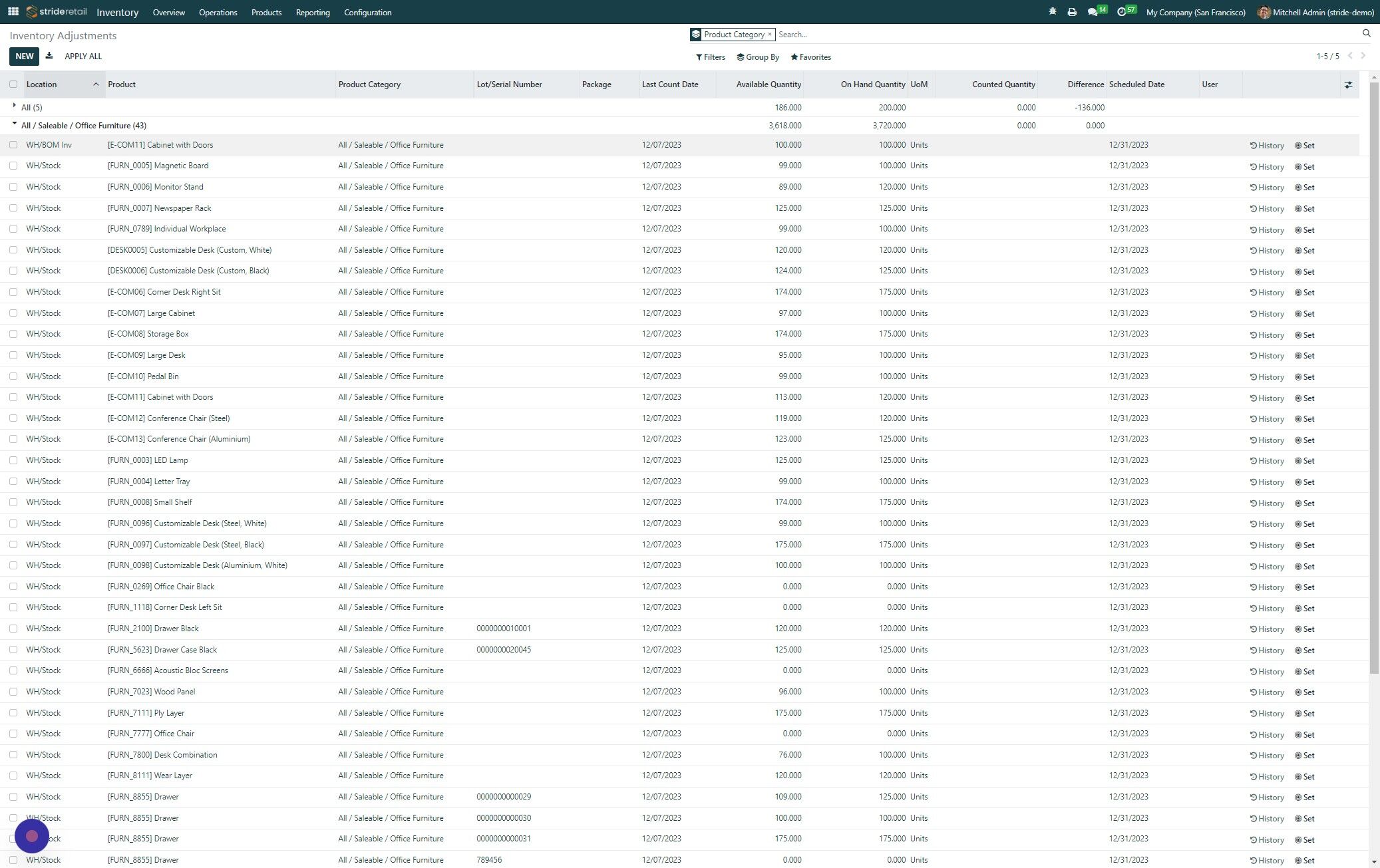Image resolution: width=1380 pixels, height=868 pixels.
Task: Open the optional columns adjust icon
Action: click(1348, 85)
